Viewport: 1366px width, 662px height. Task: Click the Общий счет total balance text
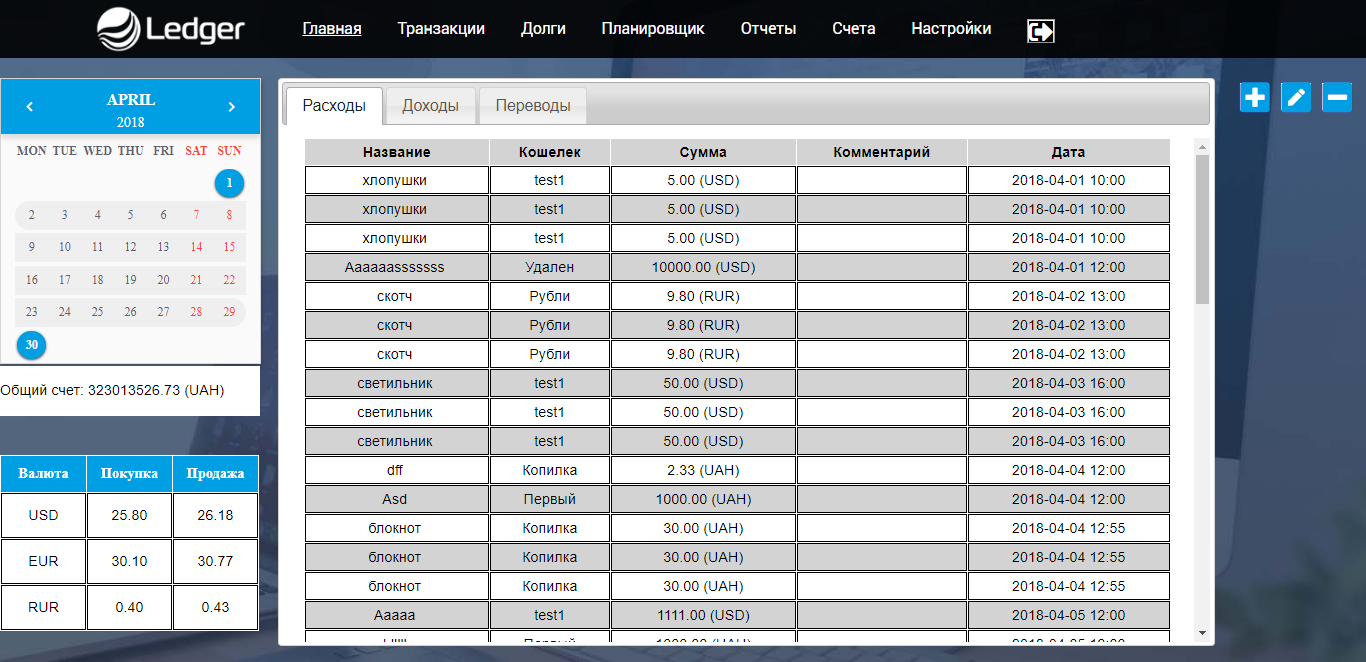112,390
